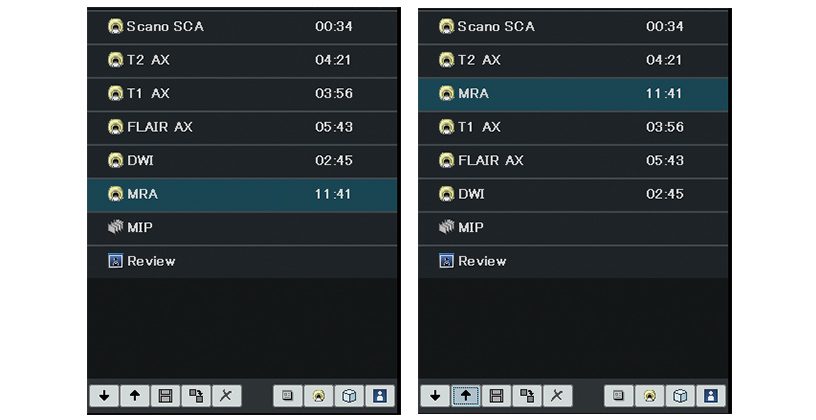Click the copy protocol icon in left panel
The width and height of the screenshot is (816, 420).
(x=195, y=396)
